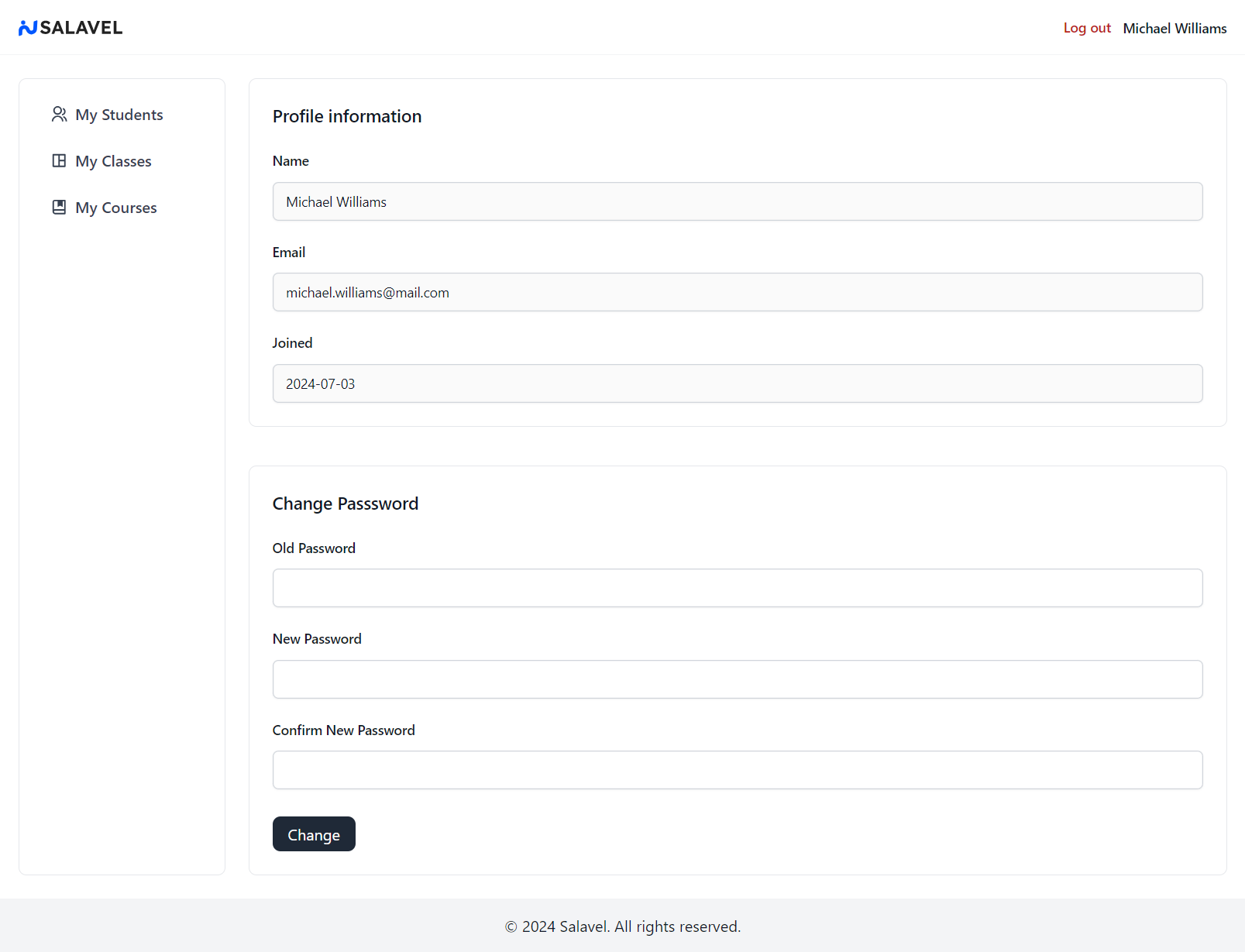1245x952 pixels.
Task: Go to the My Classes sidebar text link
Action: coord(113,161)
